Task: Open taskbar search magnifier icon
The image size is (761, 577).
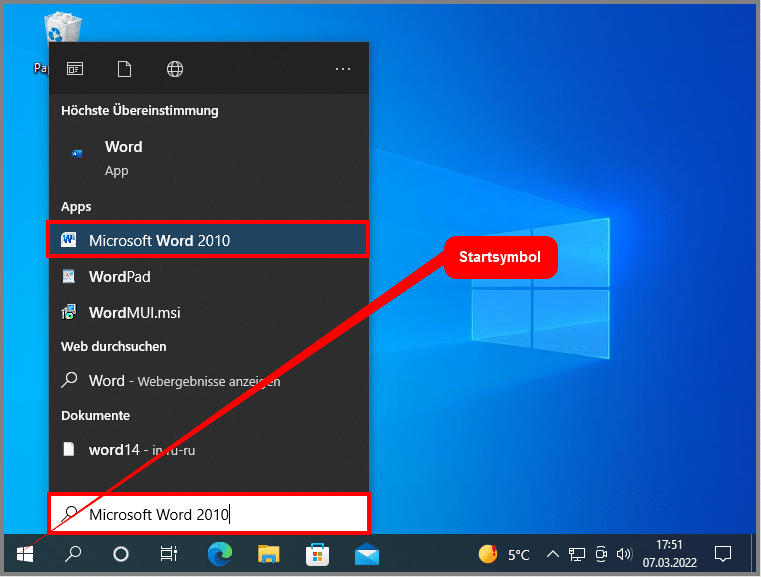Action: (x=73, y=553)
